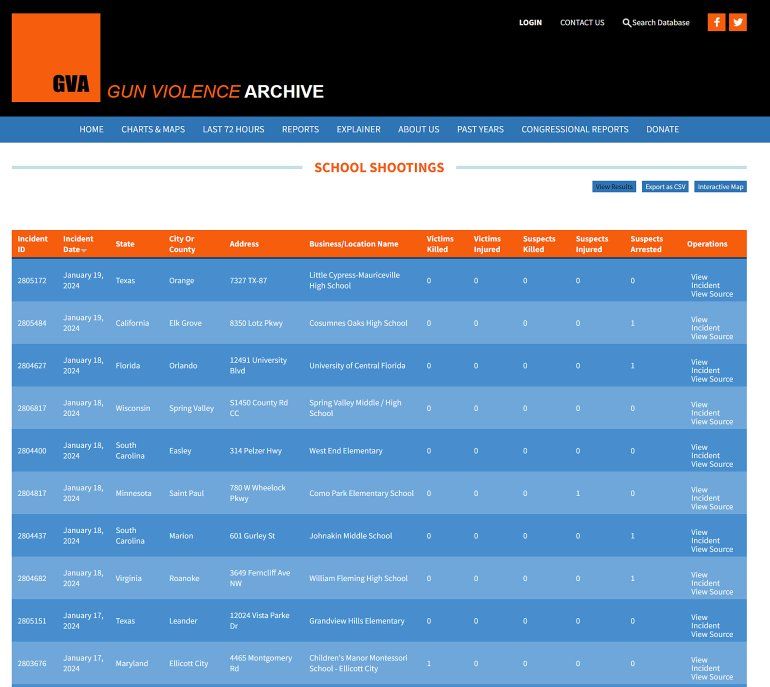770x687 pixels.
Task: Click the Export as CSV button
Action: click(x=665, y=187)
